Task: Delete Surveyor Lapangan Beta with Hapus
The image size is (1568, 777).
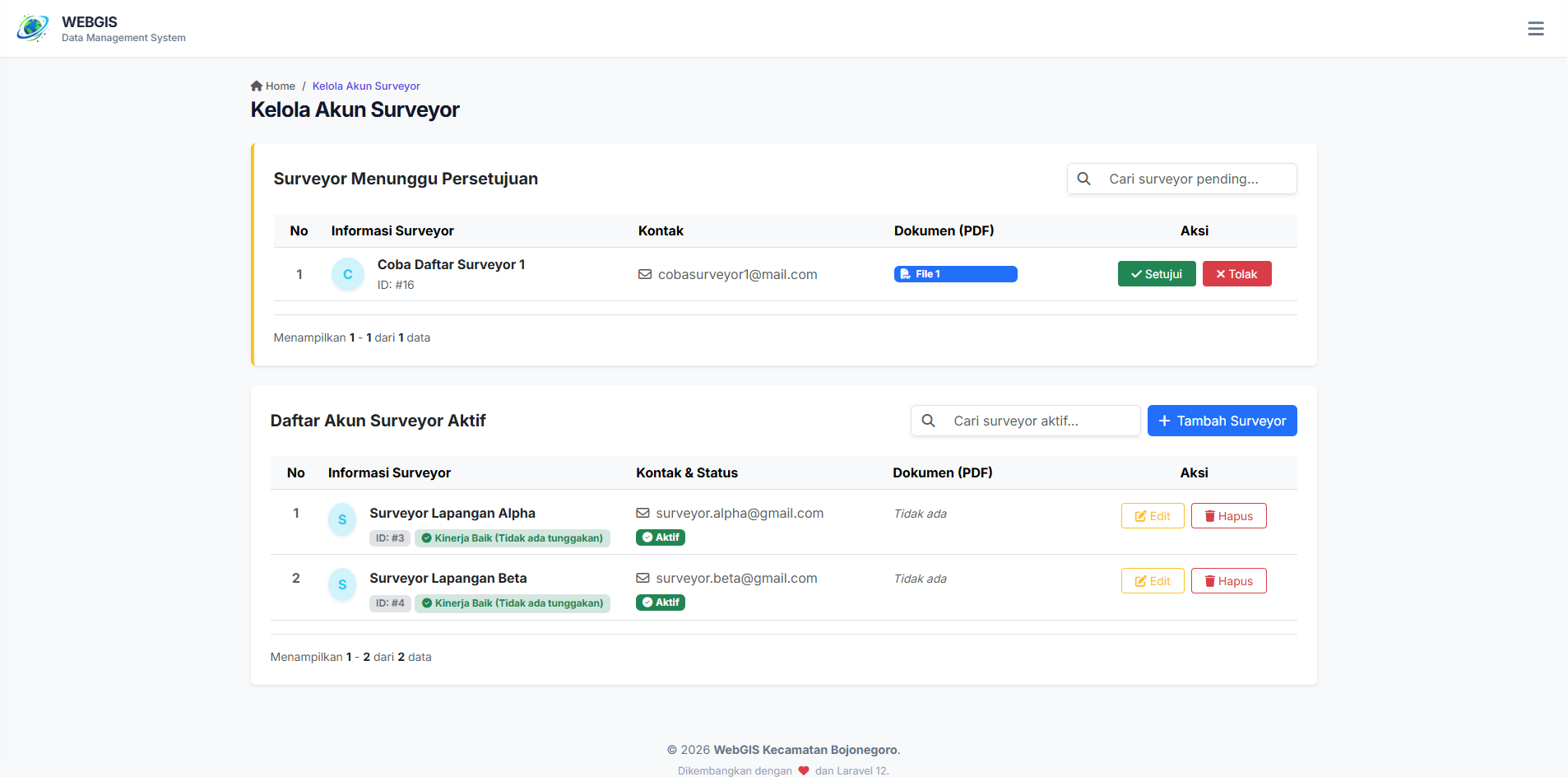Action: (1228, 581)
